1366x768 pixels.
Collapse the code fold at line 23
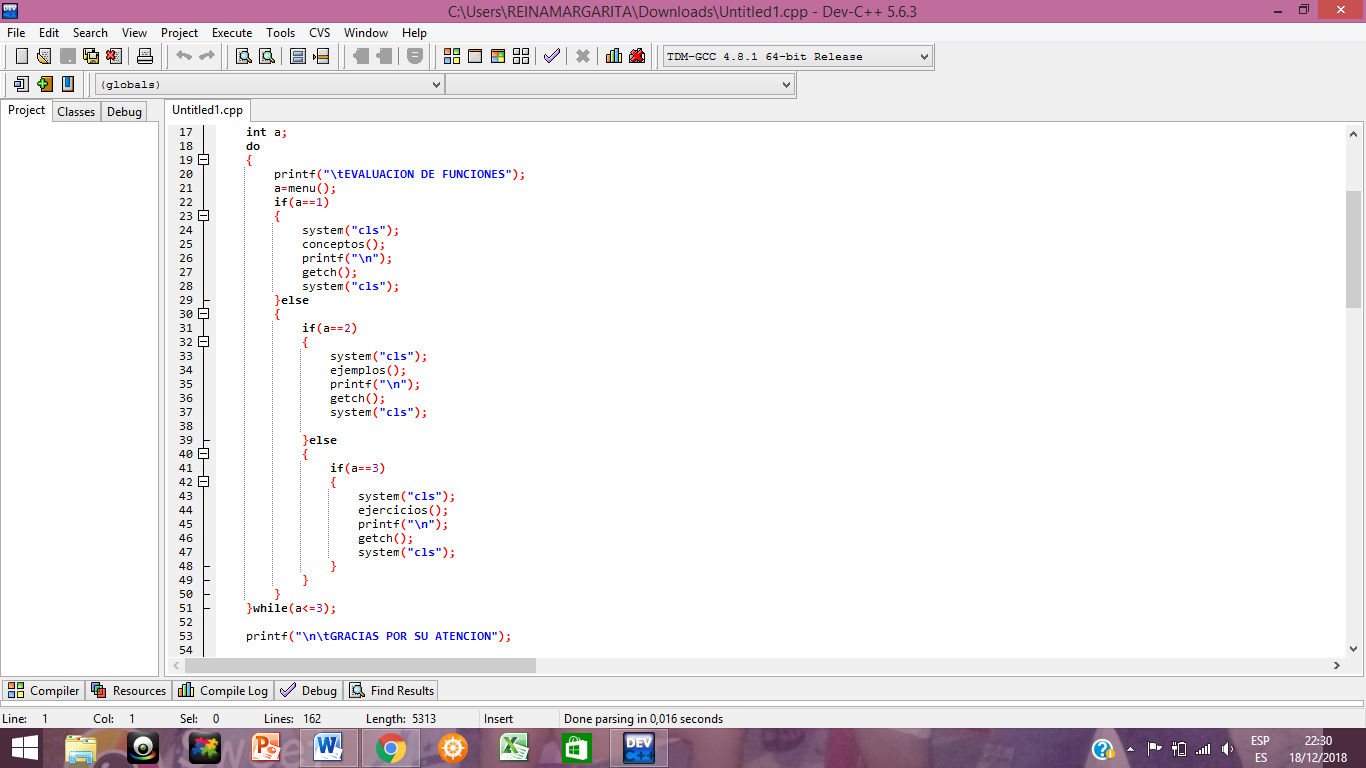[x=204, y=216]
